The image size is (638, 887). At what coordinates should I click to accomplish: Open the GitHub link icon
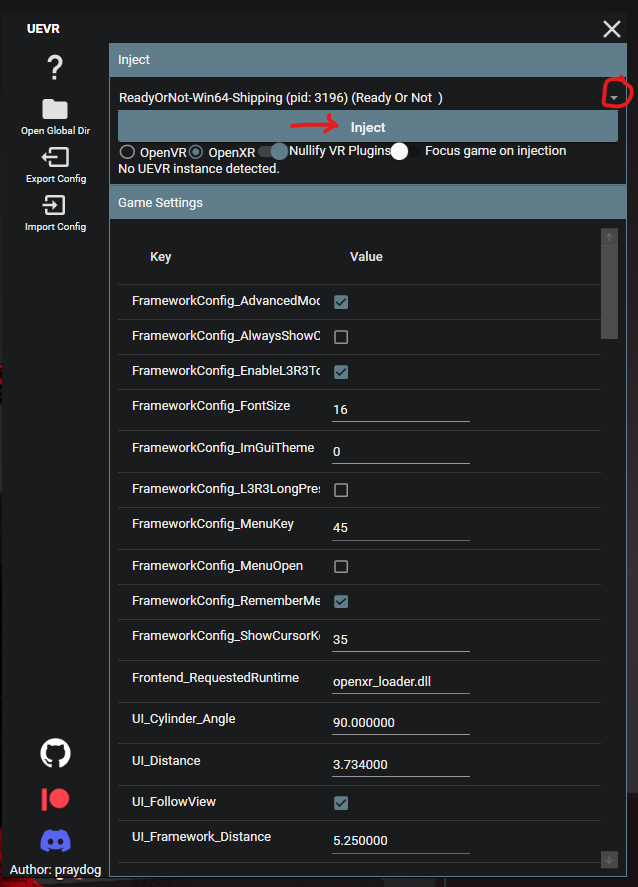click(x=55, y=753)
